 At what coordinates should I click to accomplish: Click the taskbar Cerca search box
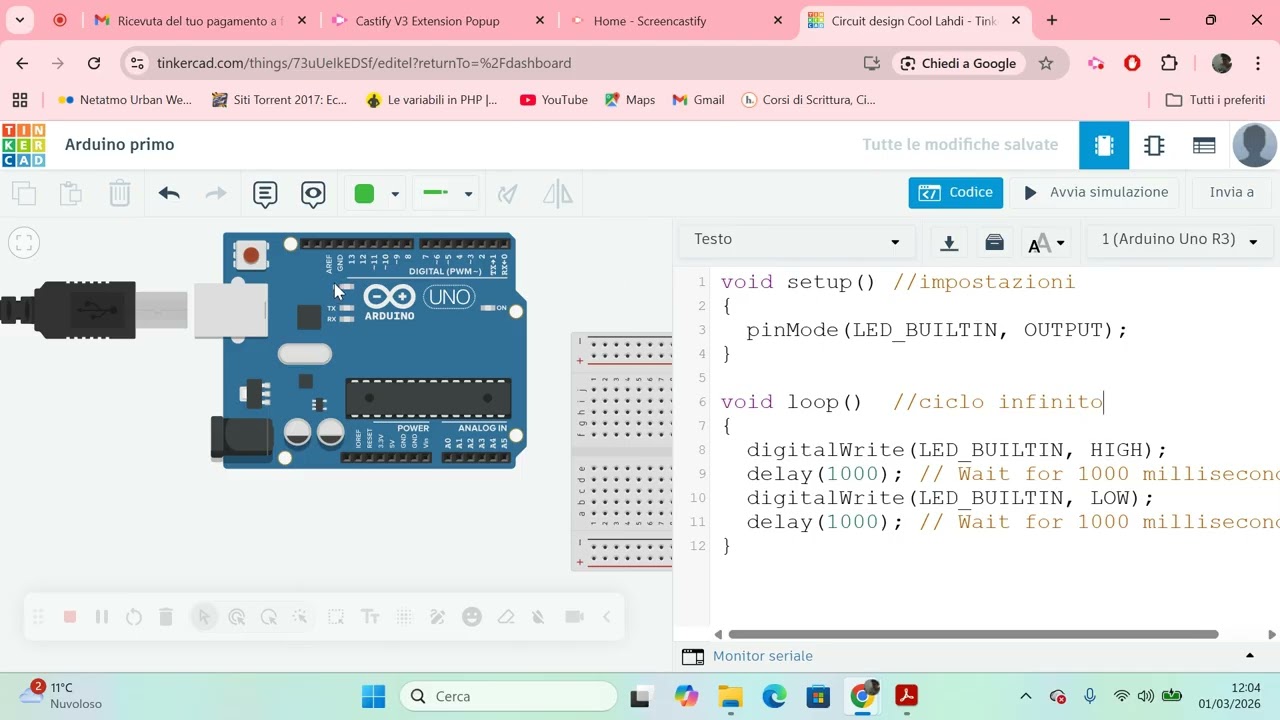[x=509, y=696]
